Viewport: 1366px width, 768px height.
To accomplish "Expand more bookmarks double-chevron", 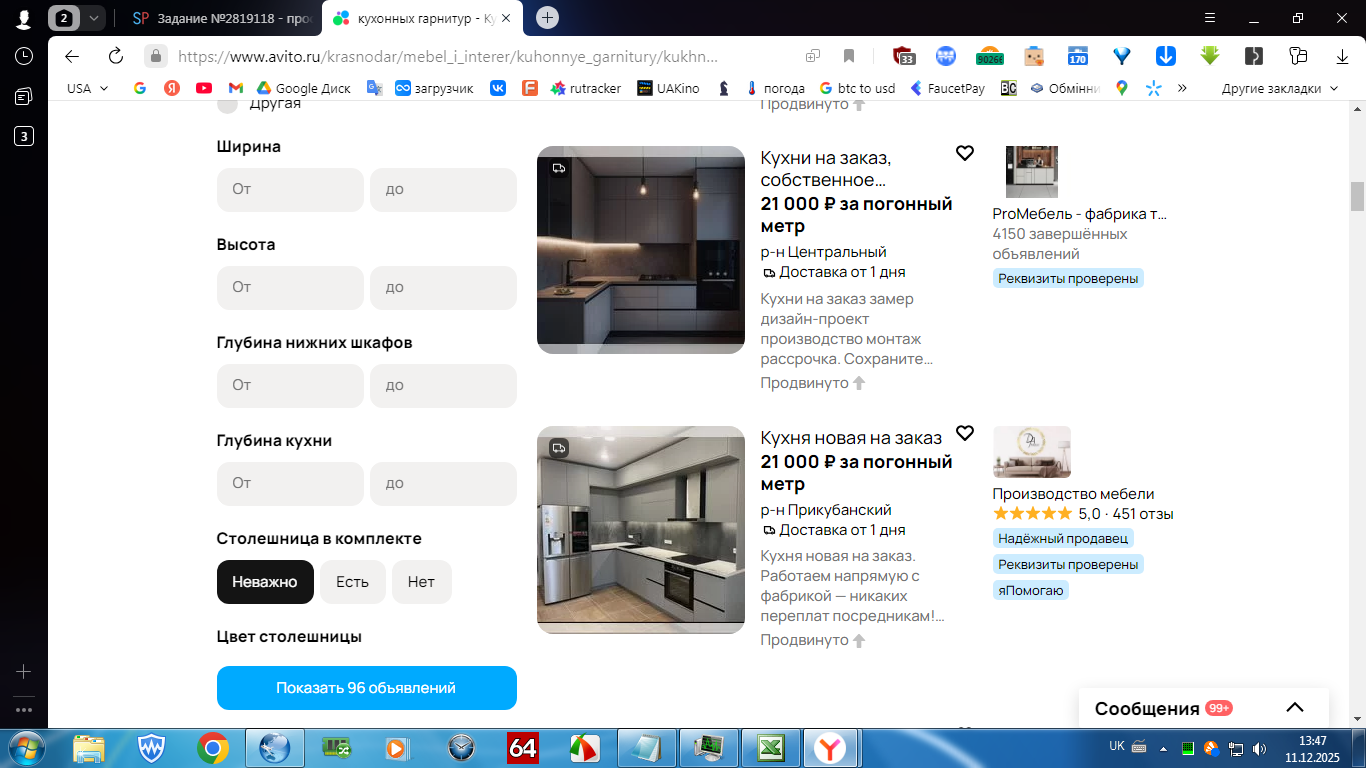I will [1182, 88].
